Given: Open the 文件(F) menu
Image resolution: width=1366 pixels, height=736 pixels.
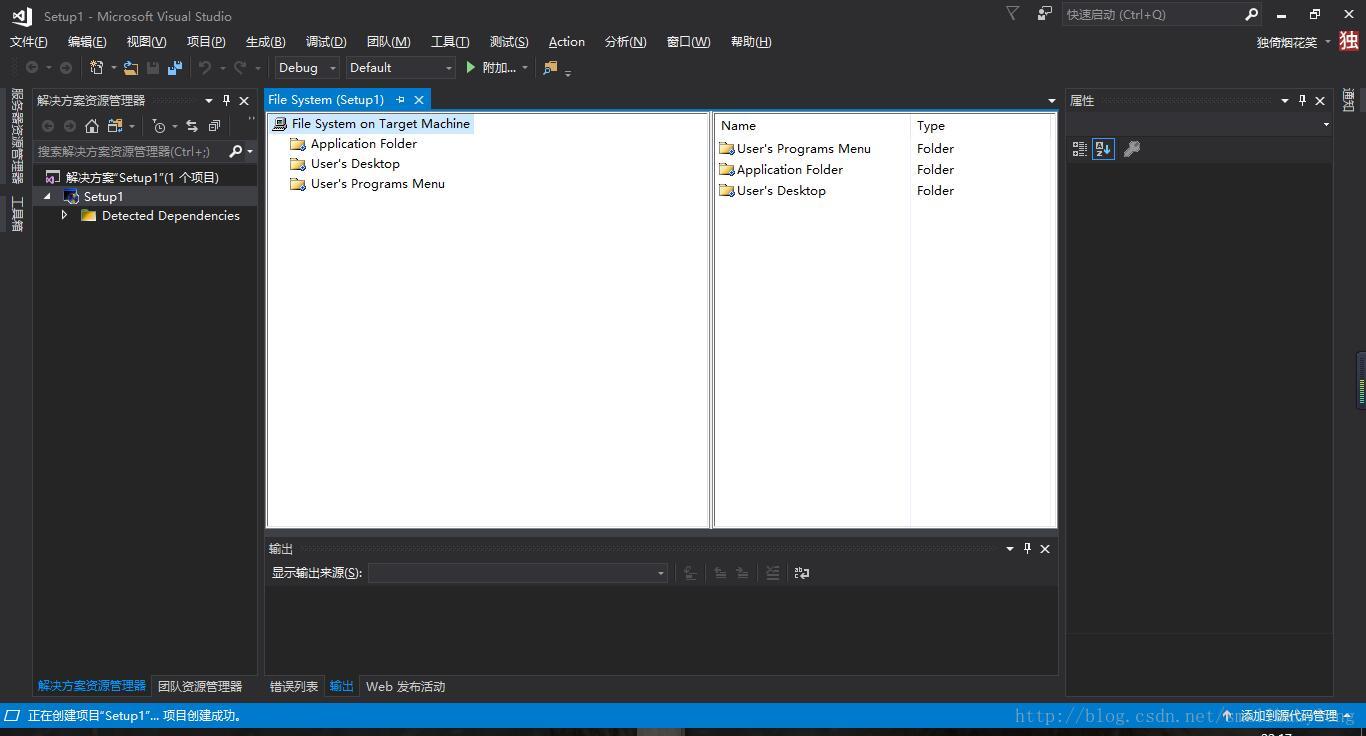Looking at the screenshot, I should click(29, 42).
